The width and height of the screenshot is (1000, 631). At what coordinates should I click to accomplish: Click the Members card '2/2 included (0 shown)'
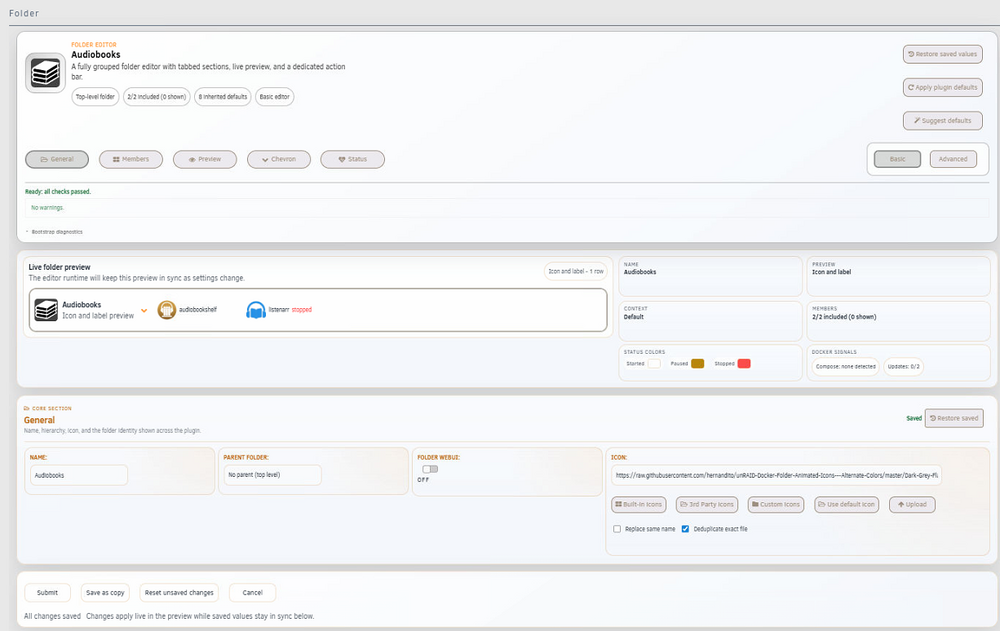point(899,321)
